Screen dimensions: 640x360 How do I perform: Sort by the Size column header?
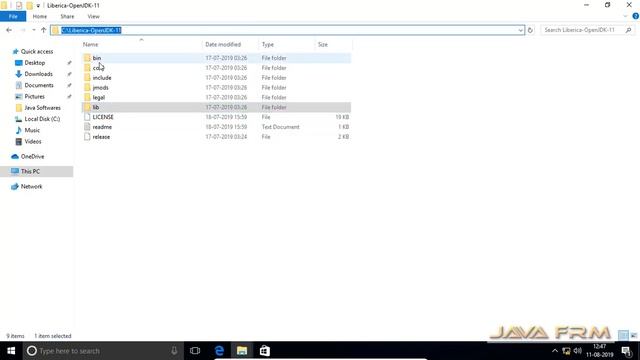(x=323, y=44)
